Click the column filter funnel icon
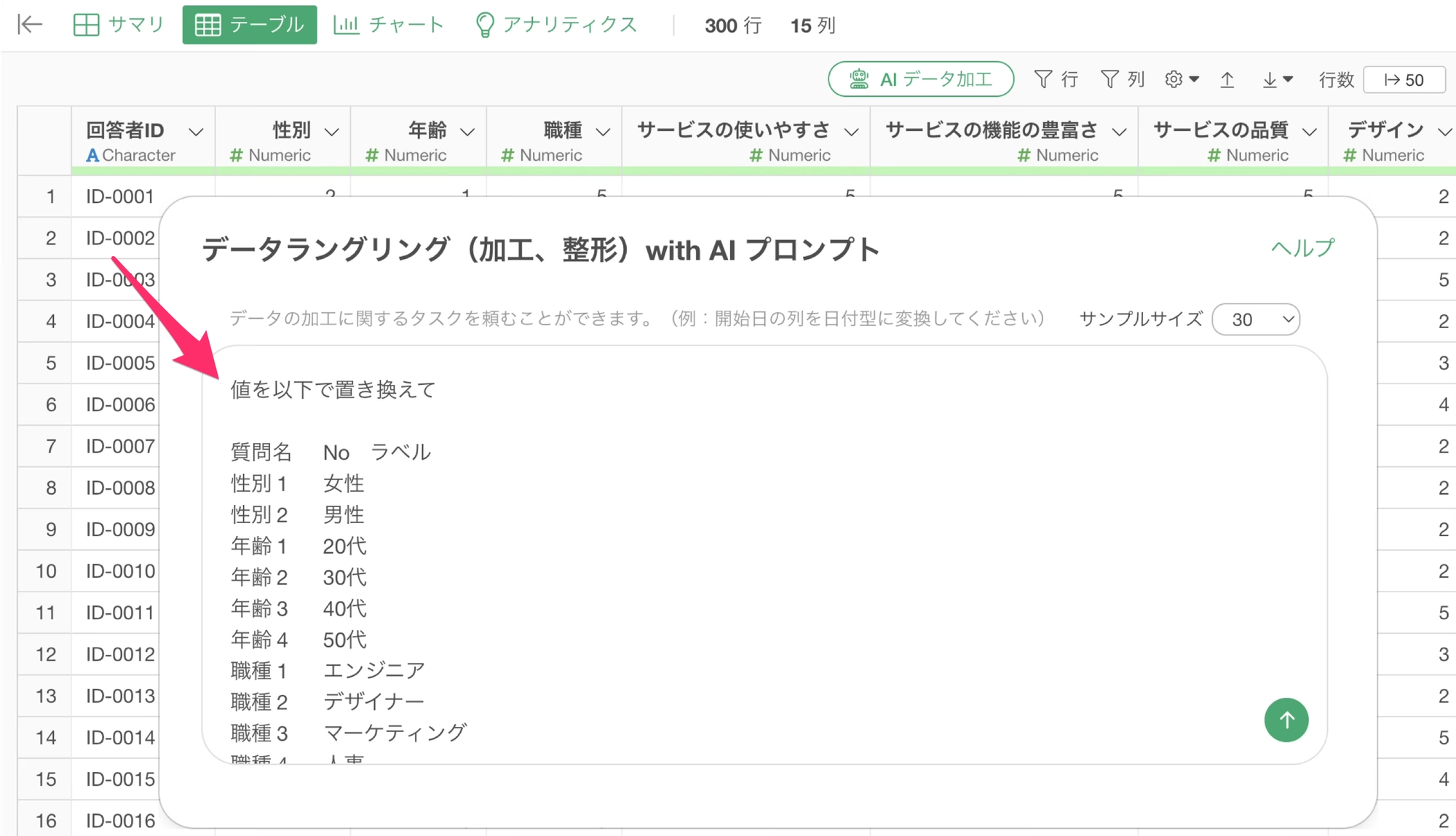This screenshot has height=836, width=1456. 1109,79
